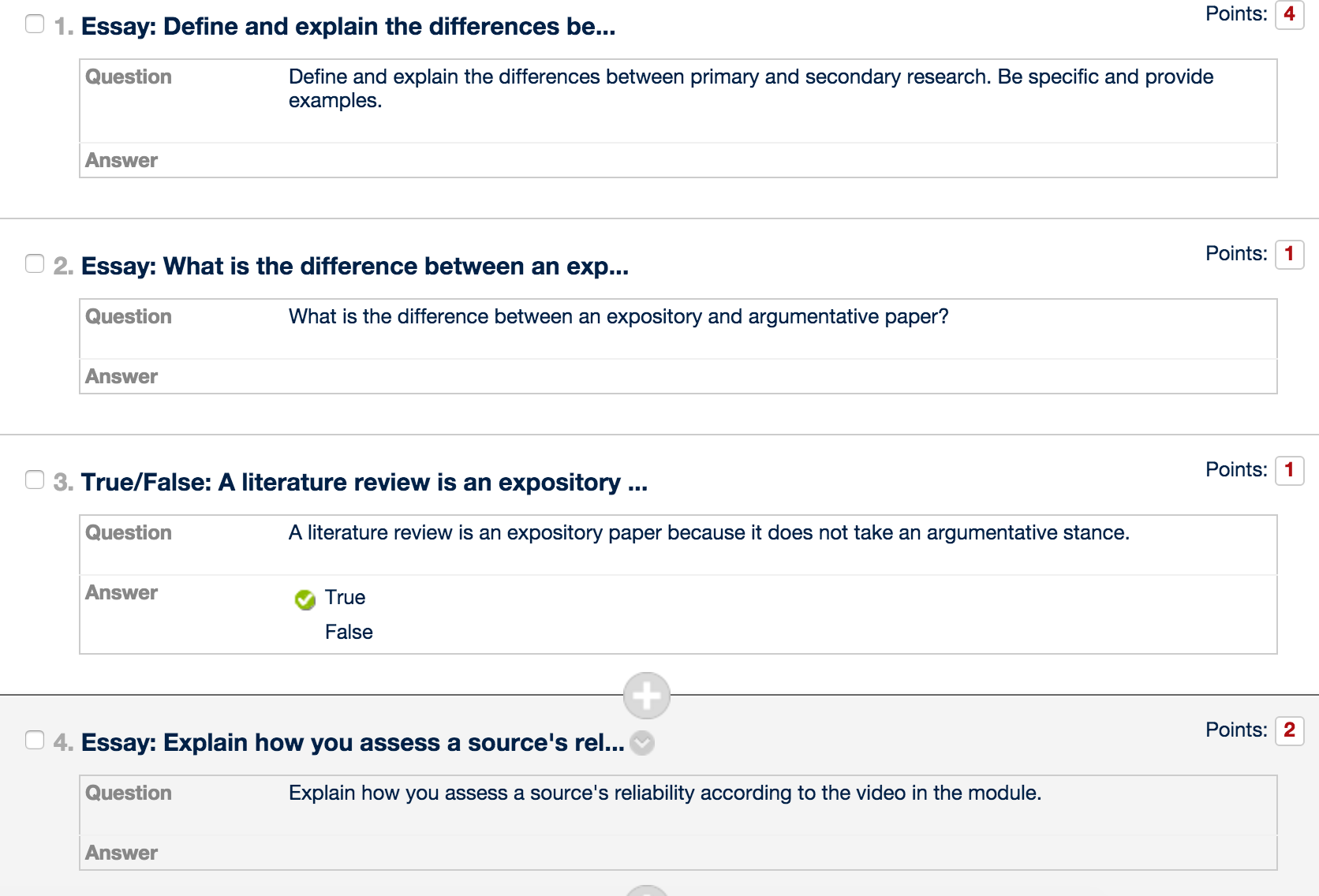Change points value of question 3
This screenshot has height=896, width=1319.
pos(1289,470)
